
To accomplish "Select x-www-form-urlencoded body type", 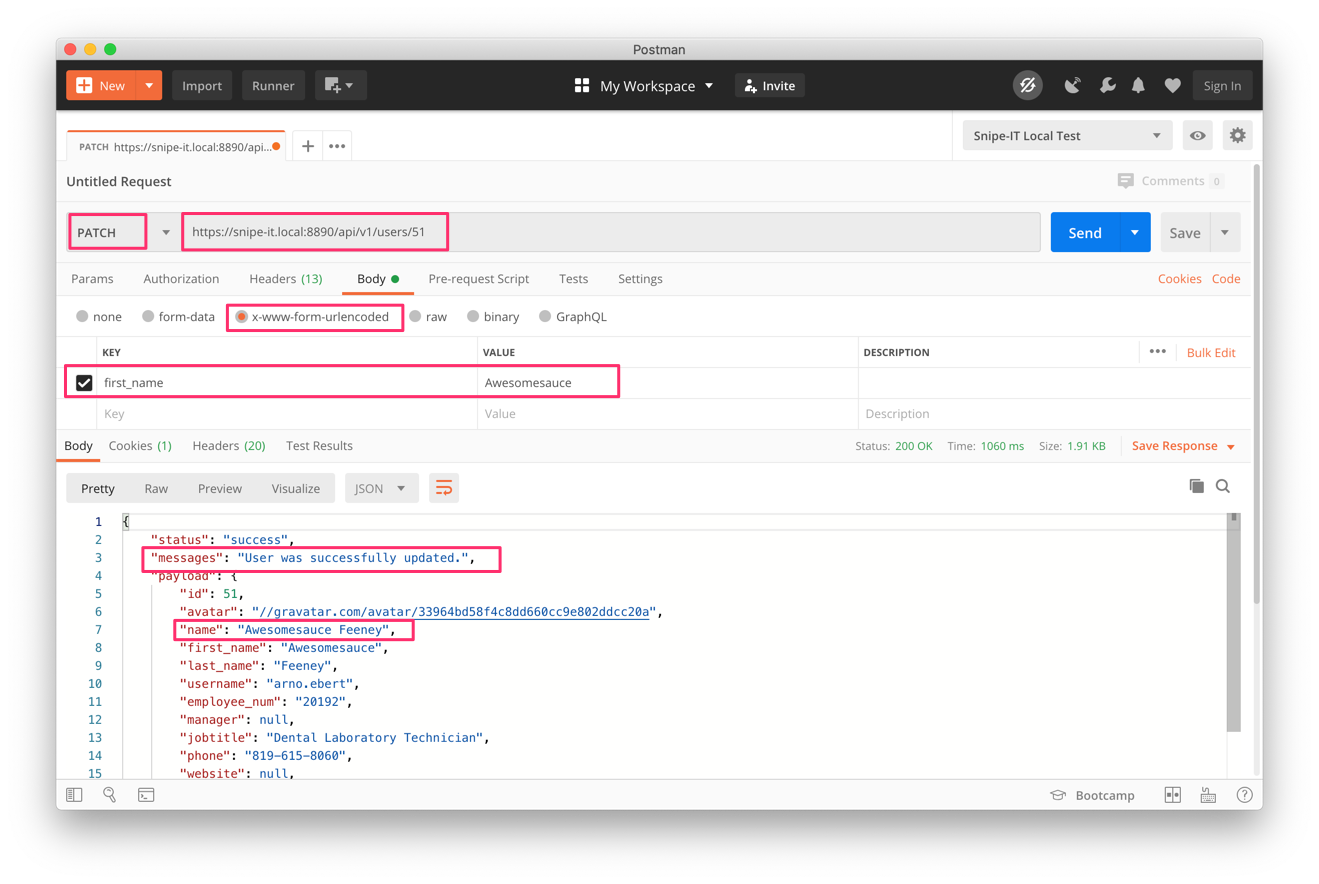I will point(312,317).
